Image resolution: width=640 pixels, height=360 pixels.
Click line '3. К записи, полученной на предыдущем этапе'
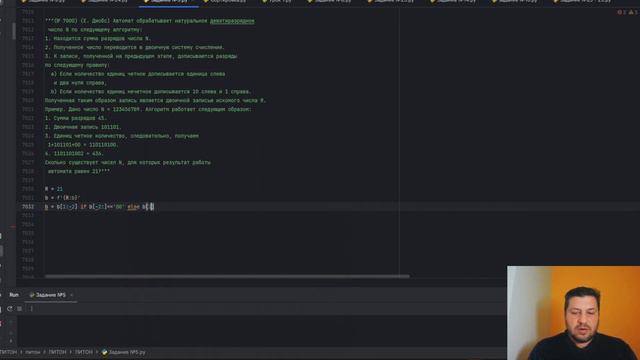[141, 56]
